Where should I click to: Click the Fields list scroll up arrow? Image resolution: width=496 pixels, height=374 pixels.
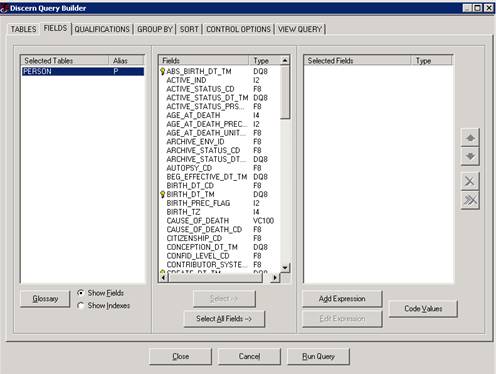click(x=285, y=60)
